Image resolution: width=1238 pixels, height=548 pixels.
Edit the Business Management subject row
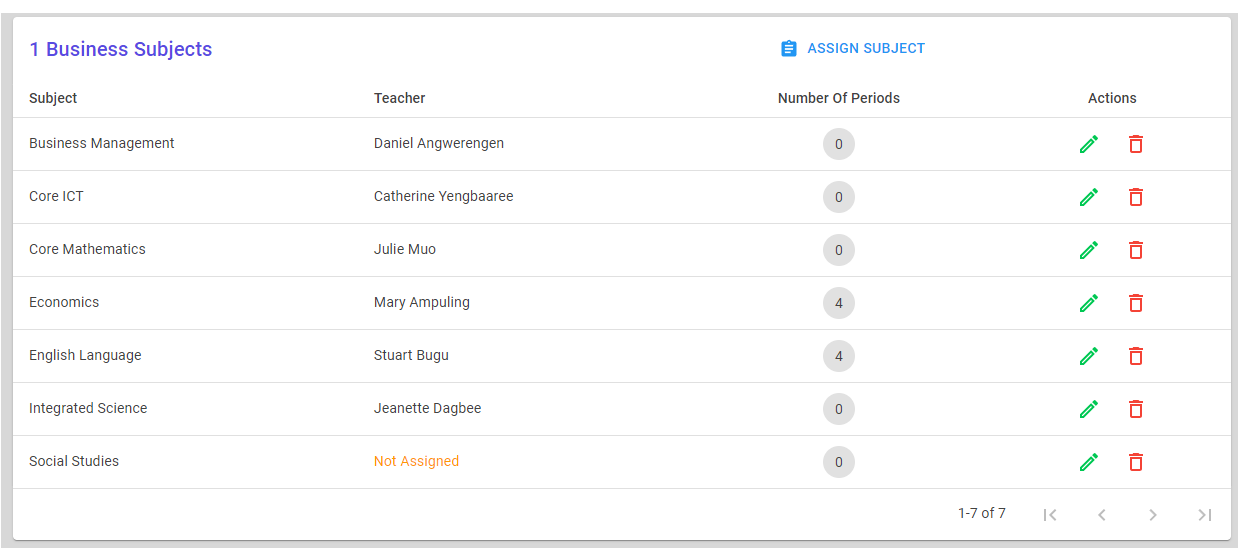pos(1089,144)
